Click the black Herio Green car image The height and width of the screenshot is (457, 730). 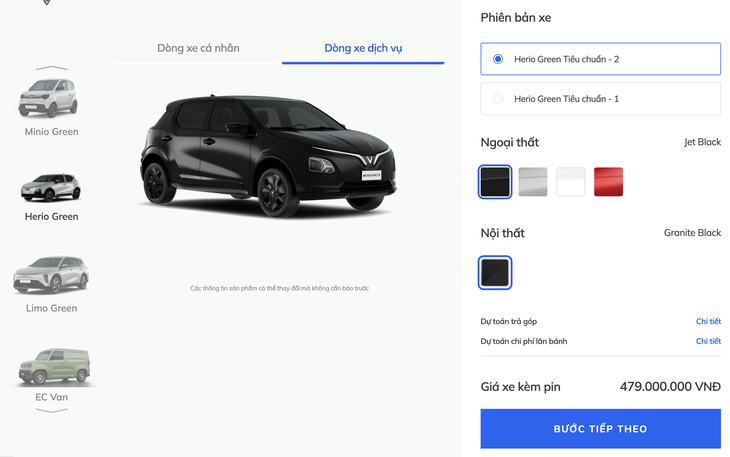[x=268, y=155]
